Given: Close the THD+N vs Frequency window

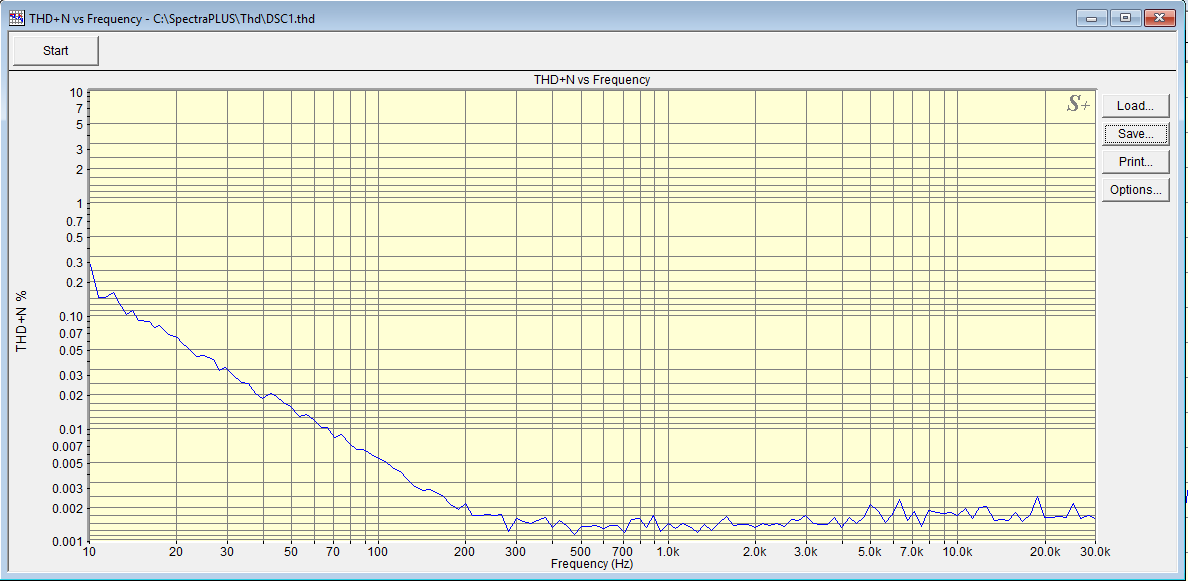Looking at the screenshot, I should [1160, 18].
